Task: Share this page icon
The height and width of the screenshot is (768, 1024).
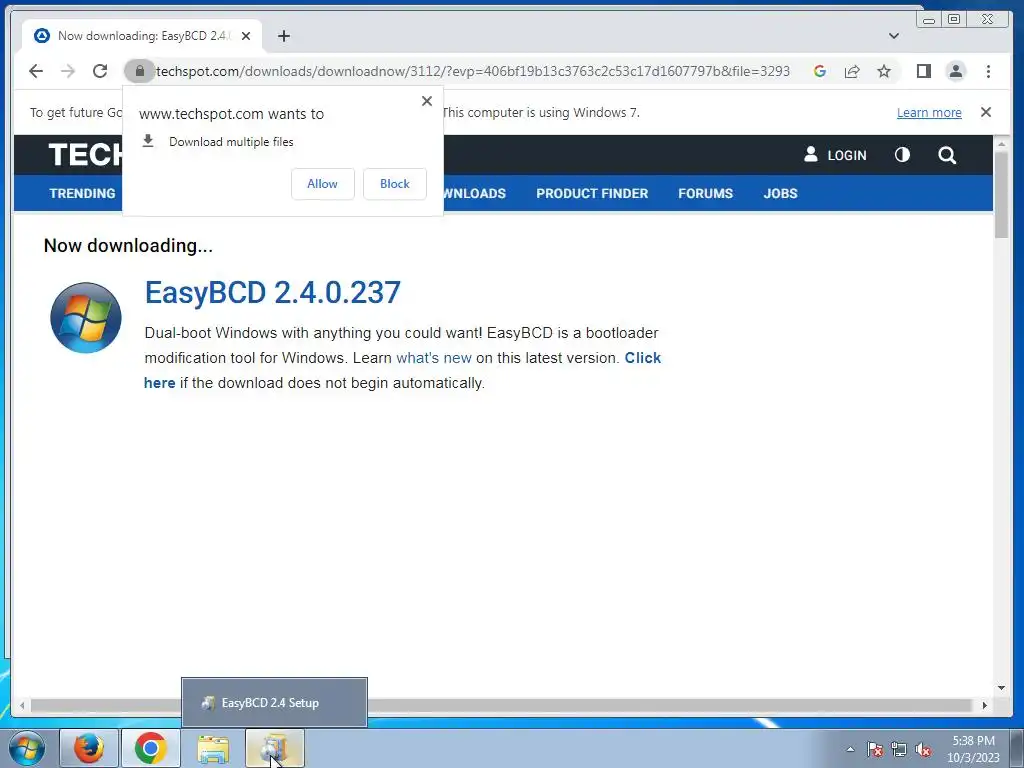Action: click(852, 71)
